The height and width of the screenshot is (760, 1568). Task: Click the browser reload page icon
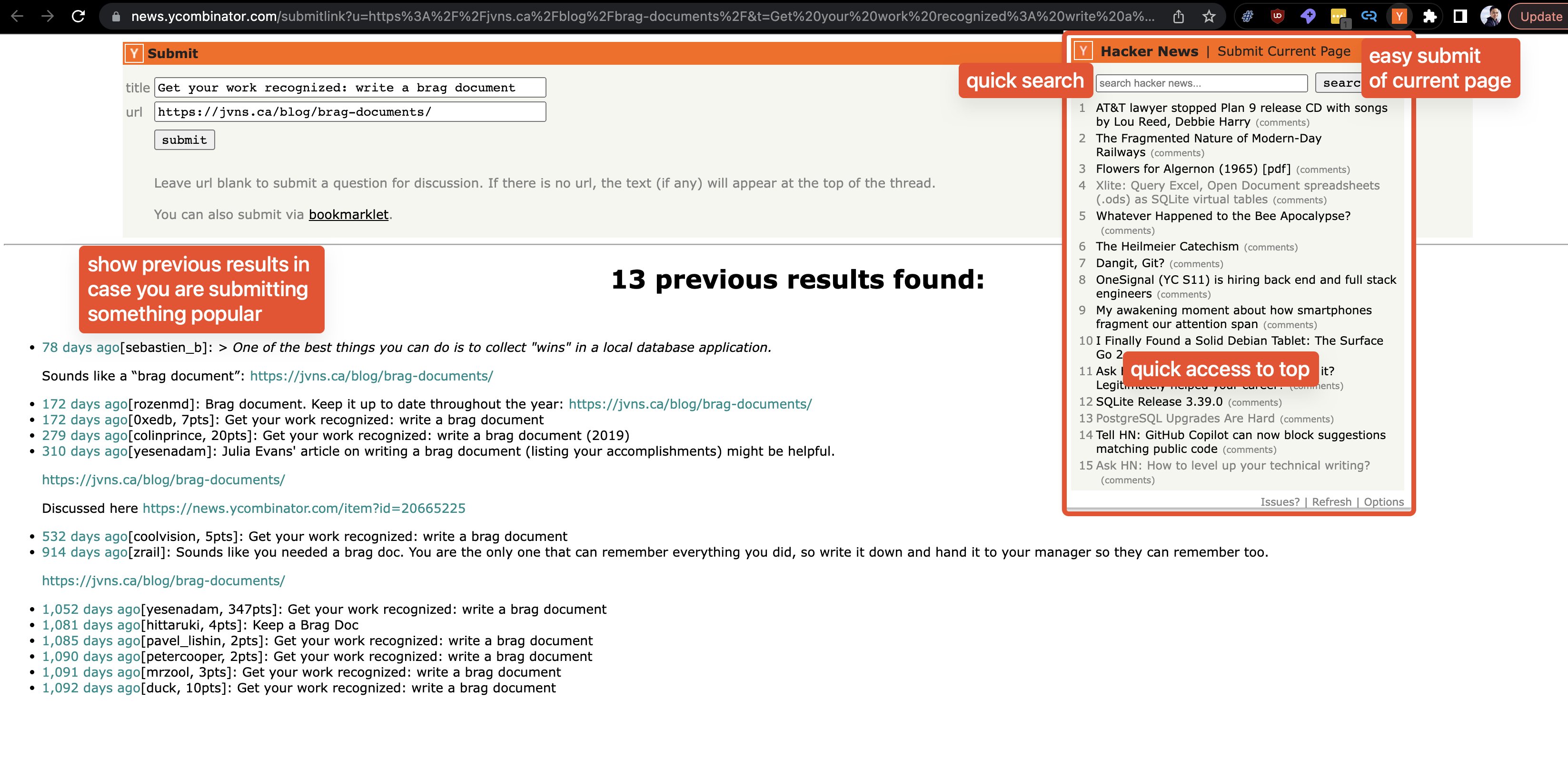(x=78, y=17)
